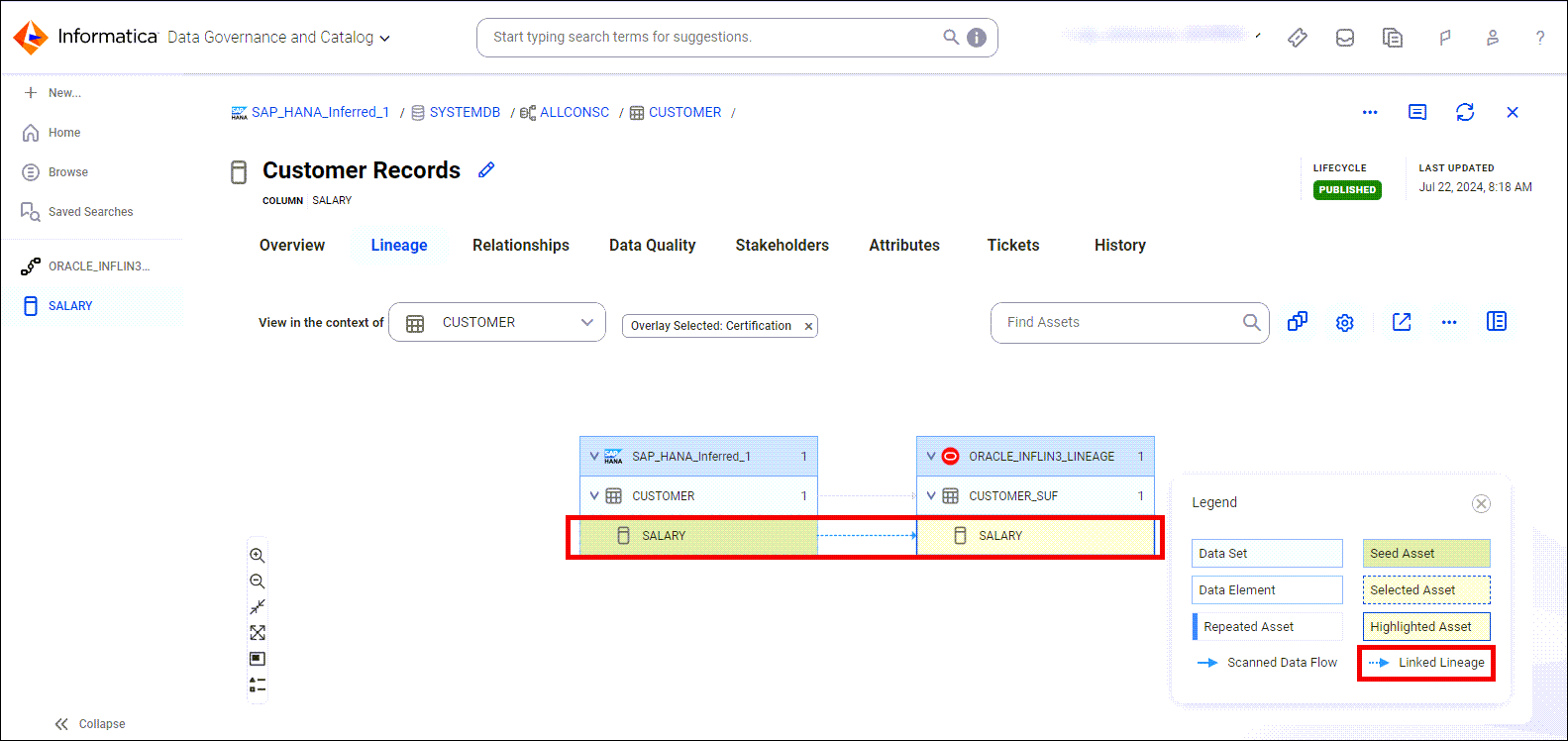
Task: Click the refresh icon
Action: click(1465, 112)
